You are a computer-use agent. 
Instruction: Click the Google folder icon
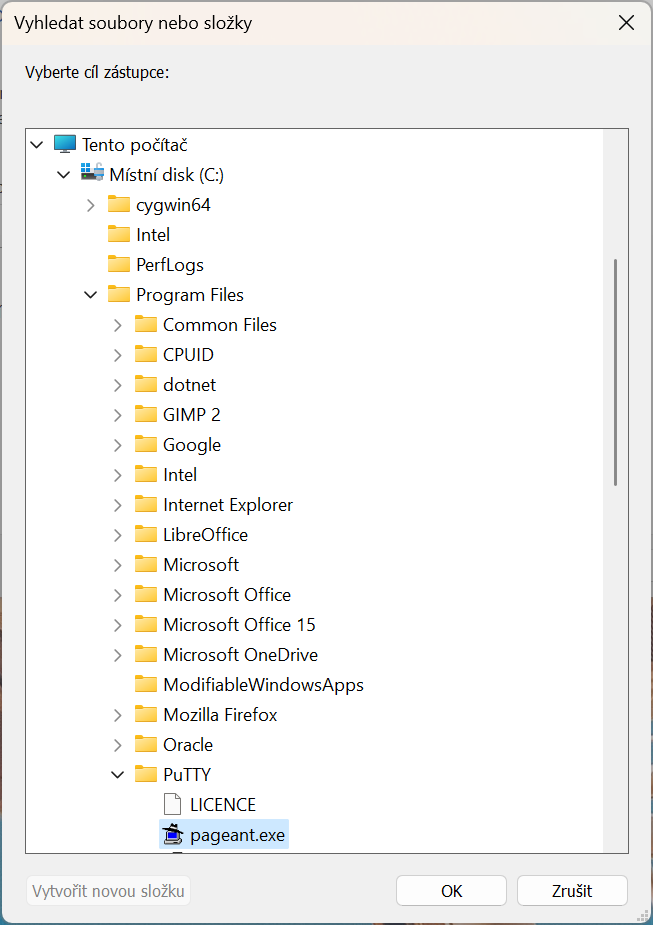(146, 445)
